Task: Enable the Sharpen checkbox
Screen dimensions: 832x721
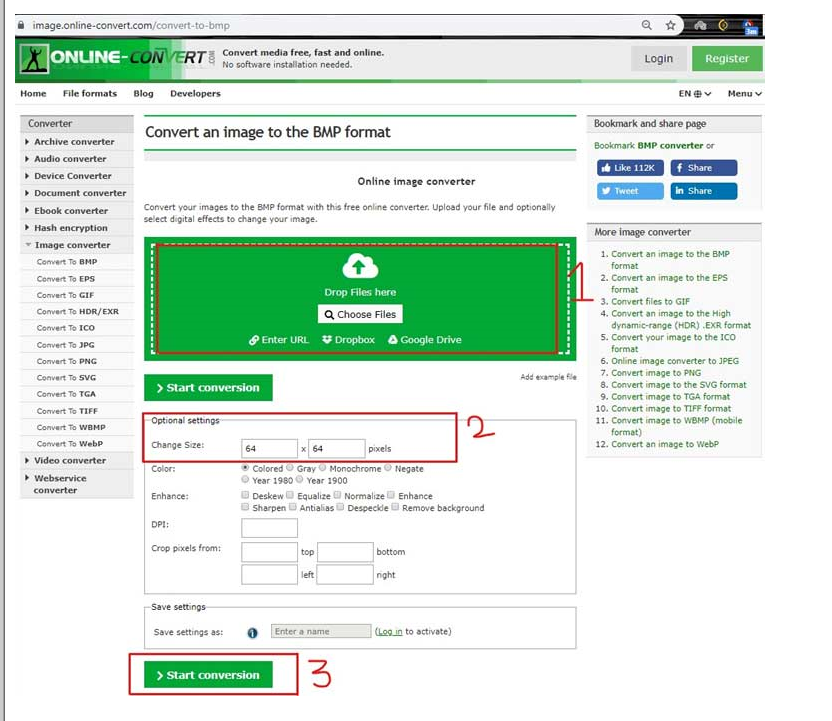Action: [245, 507]
